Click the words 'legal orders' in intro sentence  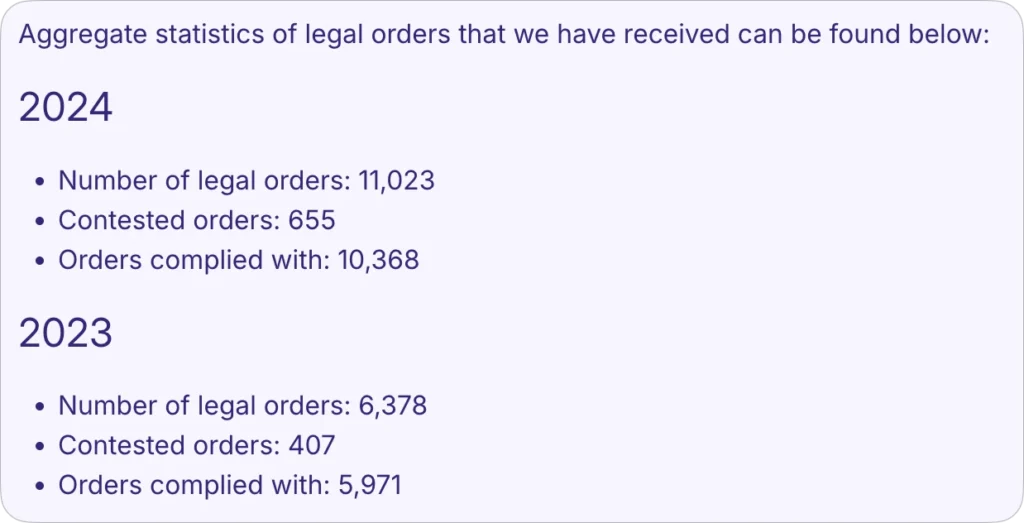tap(379, 34)
